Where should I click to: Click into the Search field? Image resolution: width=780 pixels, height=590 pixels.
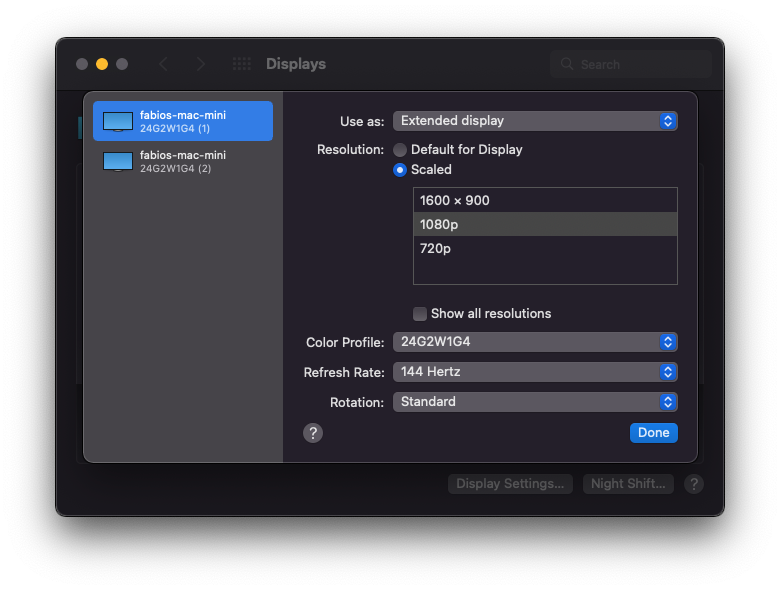pyautogui.click(x=631, y=64)
